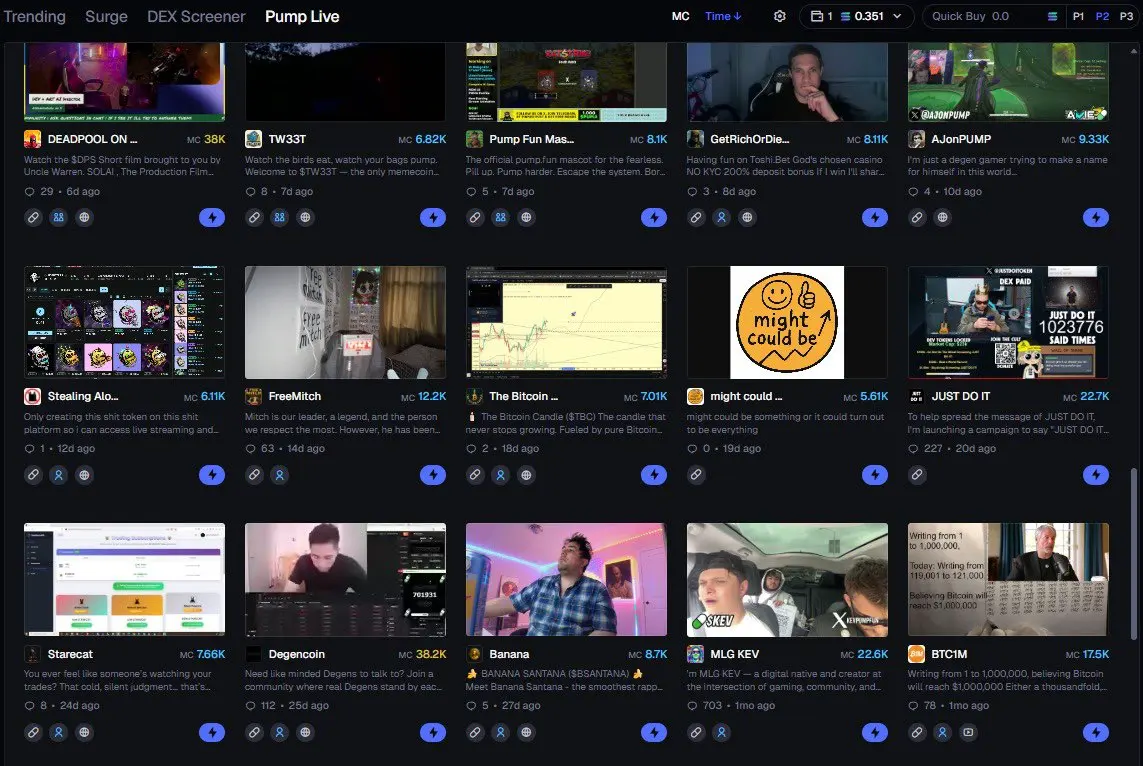Open profile icon on Starecat card

59,732
